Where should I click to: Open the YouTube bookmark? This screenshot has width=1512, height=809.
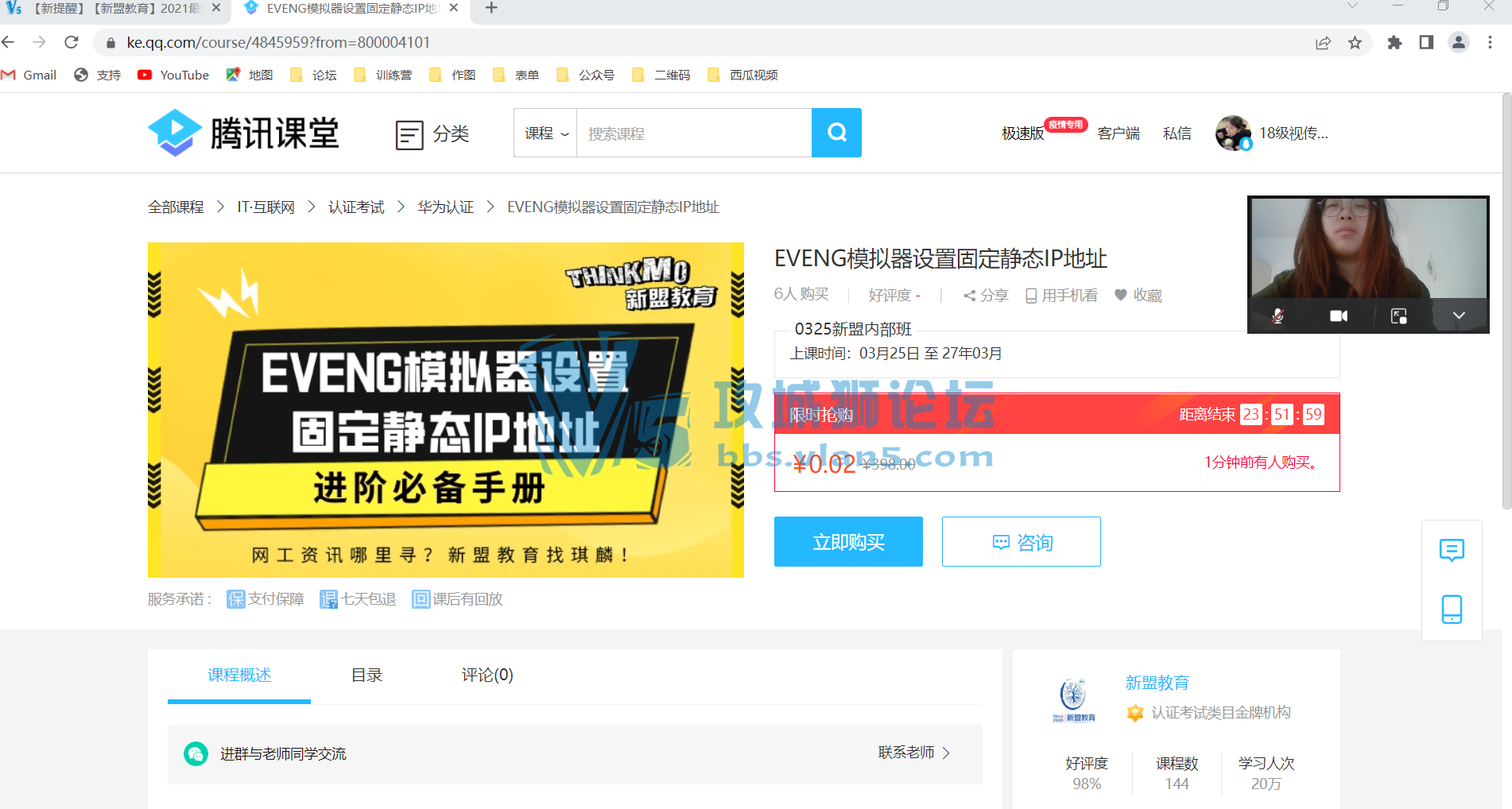click(x=173, y=75)
